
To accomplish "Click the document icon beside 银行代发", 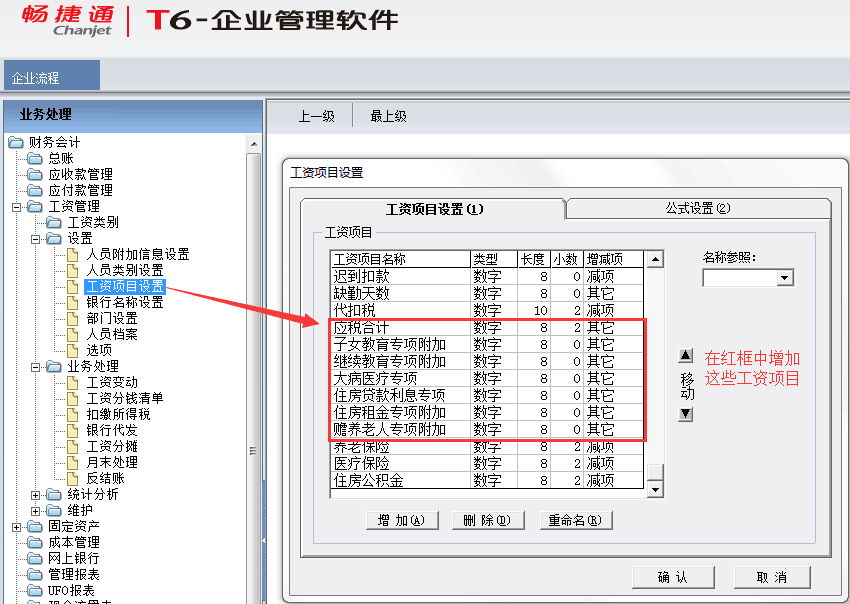I will click(73, 430).
